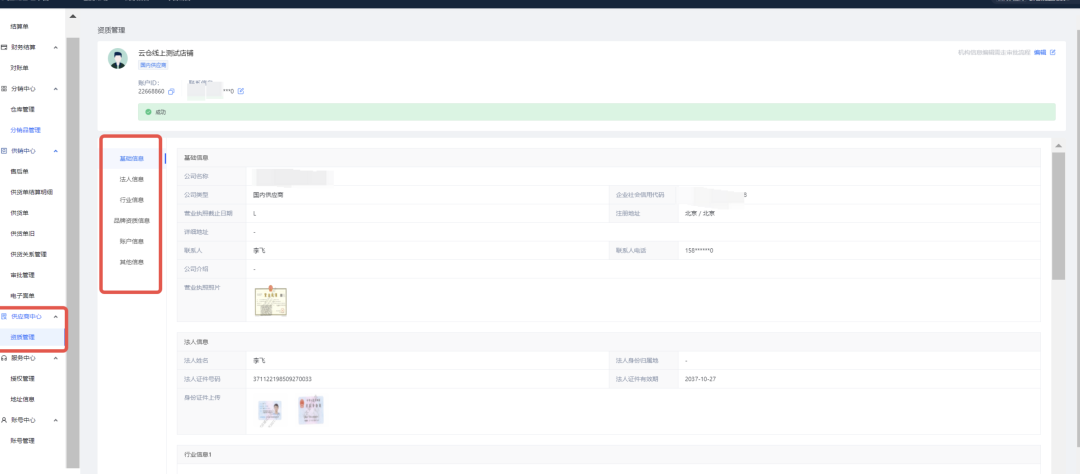This screenshot has width=1080, height=474.
Task: Go to the 账户信息 section tab
Action: coord(131,241)
